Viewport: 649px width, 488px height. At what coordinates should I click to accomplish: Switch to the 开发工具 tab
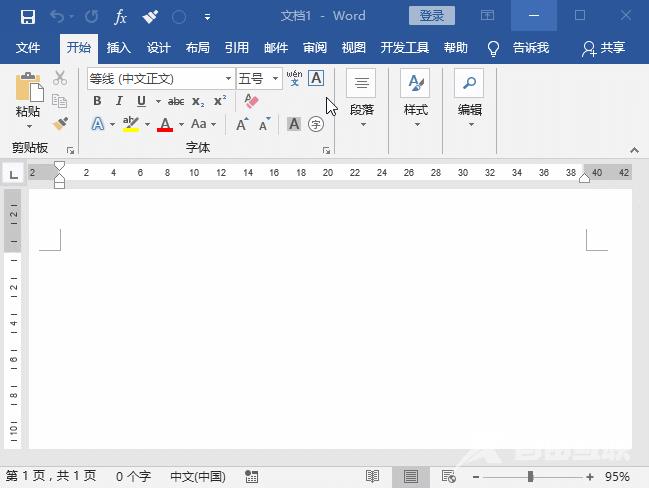coord(404,48)
